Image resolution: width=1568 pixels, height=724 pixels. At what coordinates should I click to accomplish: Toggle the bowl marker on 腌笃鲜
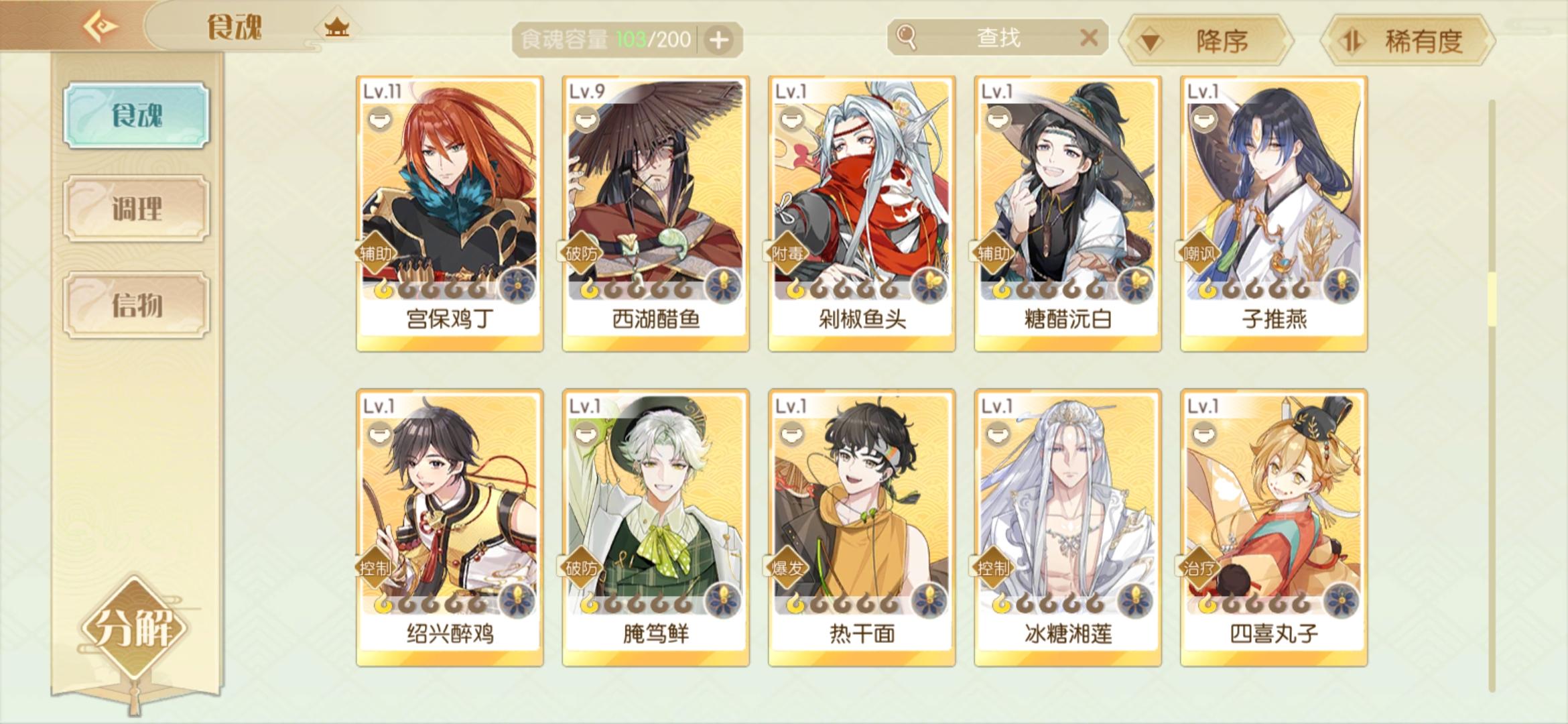[585, 434]
